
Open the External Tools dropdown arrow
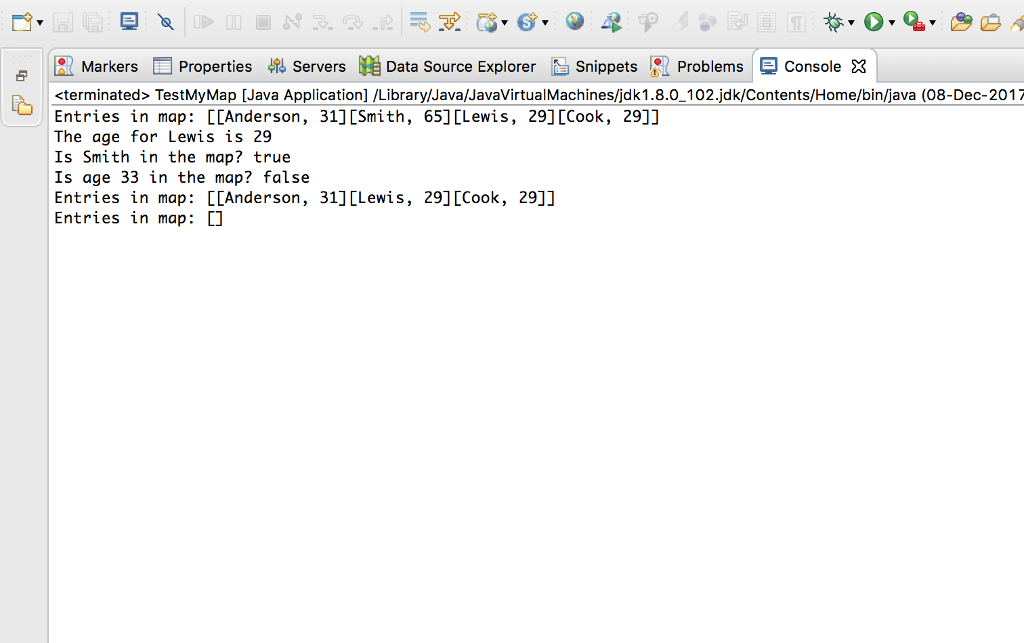point(933,23)
